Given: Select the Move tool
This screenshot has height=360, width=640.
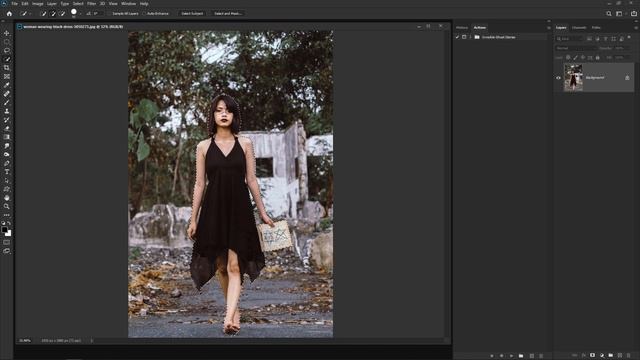Looking at the screenshot, I should click(7, 33).
